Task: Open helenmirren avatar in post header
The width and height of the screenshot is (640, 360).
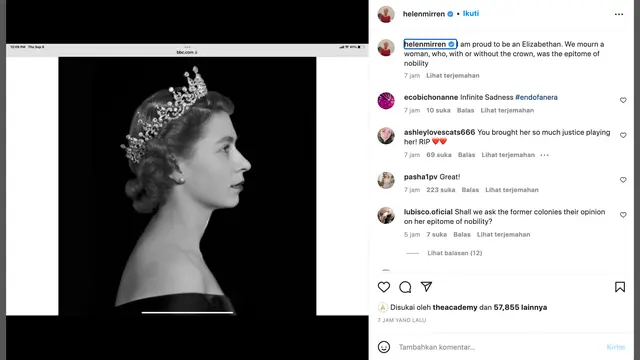Action: pyautogui.click(x=386, y=14)
